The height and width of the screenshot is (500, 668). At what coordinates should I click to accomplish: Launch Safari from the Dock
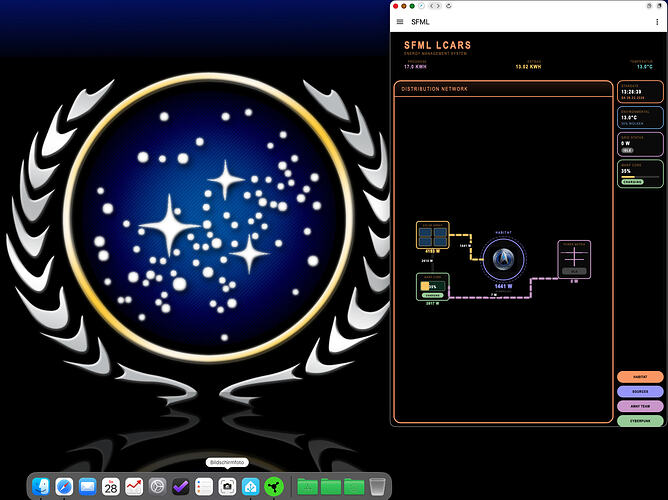click(64, 486)
